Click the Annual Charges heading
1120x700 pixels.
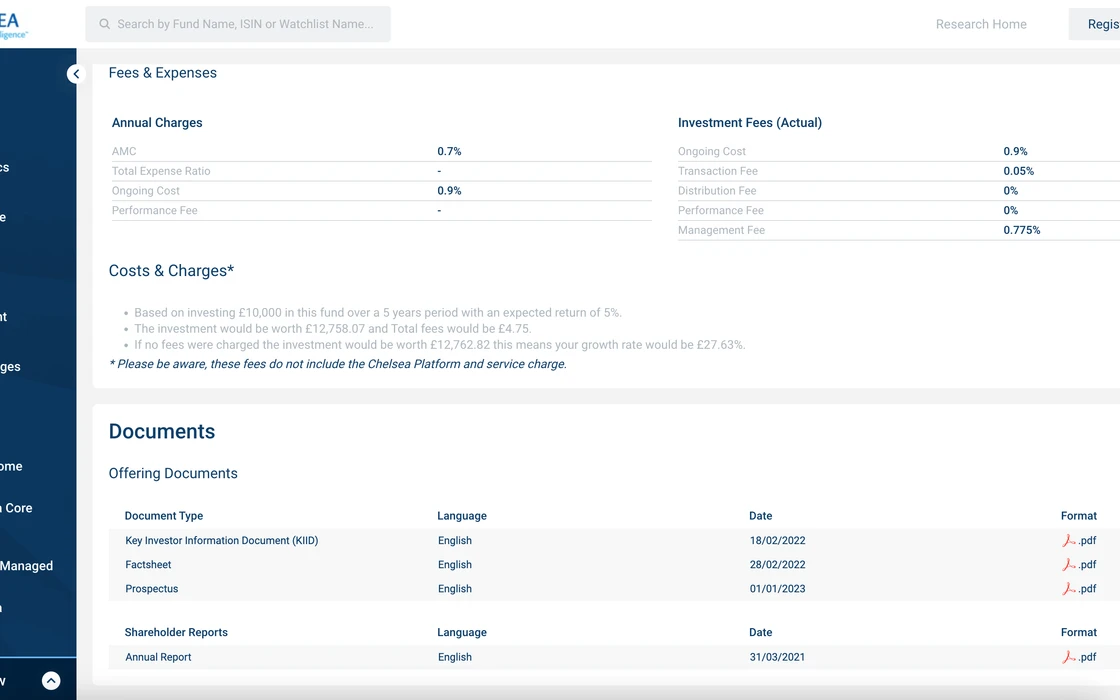coord(157,123)
